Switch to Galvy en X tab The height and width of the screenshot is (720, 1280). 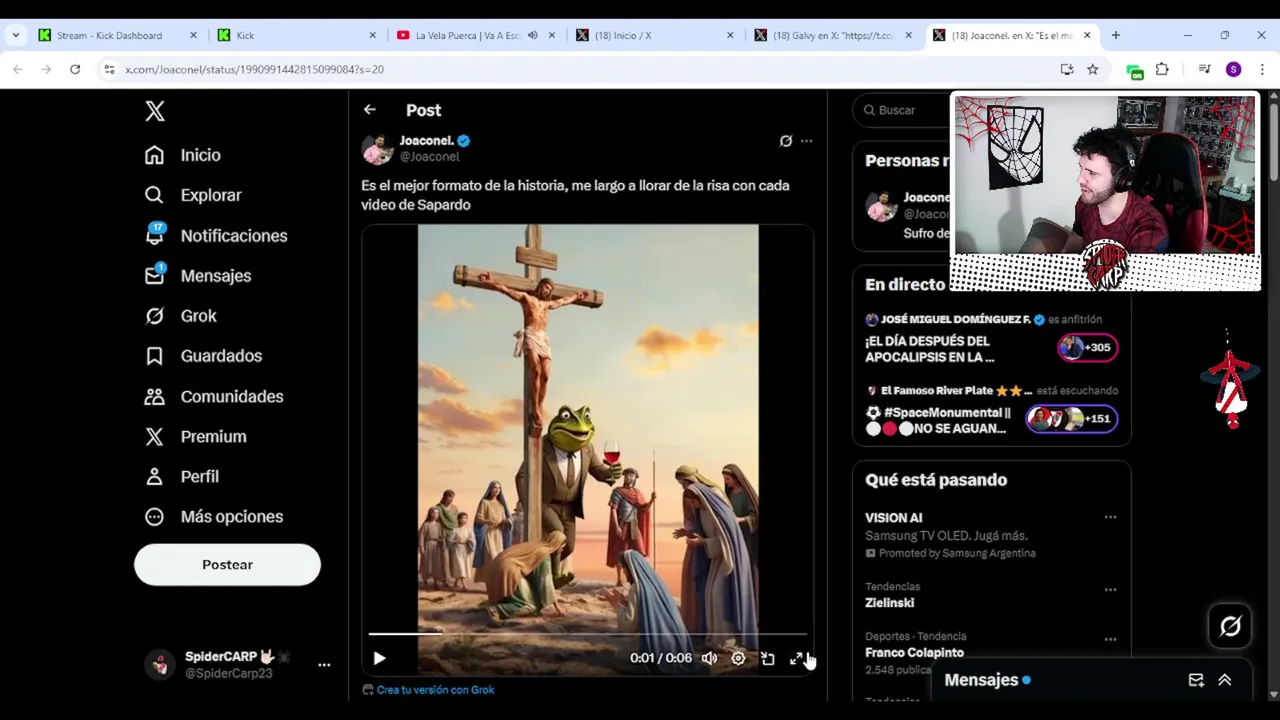833,35
